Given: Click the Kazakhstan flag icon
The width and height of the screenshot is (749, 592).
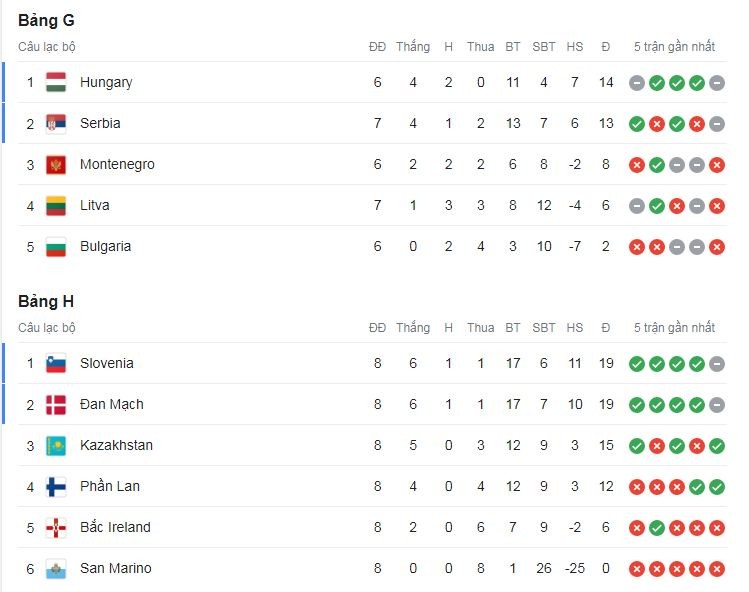Looking at the screenshot, I should pyautogui.click(x=56, y=445).
